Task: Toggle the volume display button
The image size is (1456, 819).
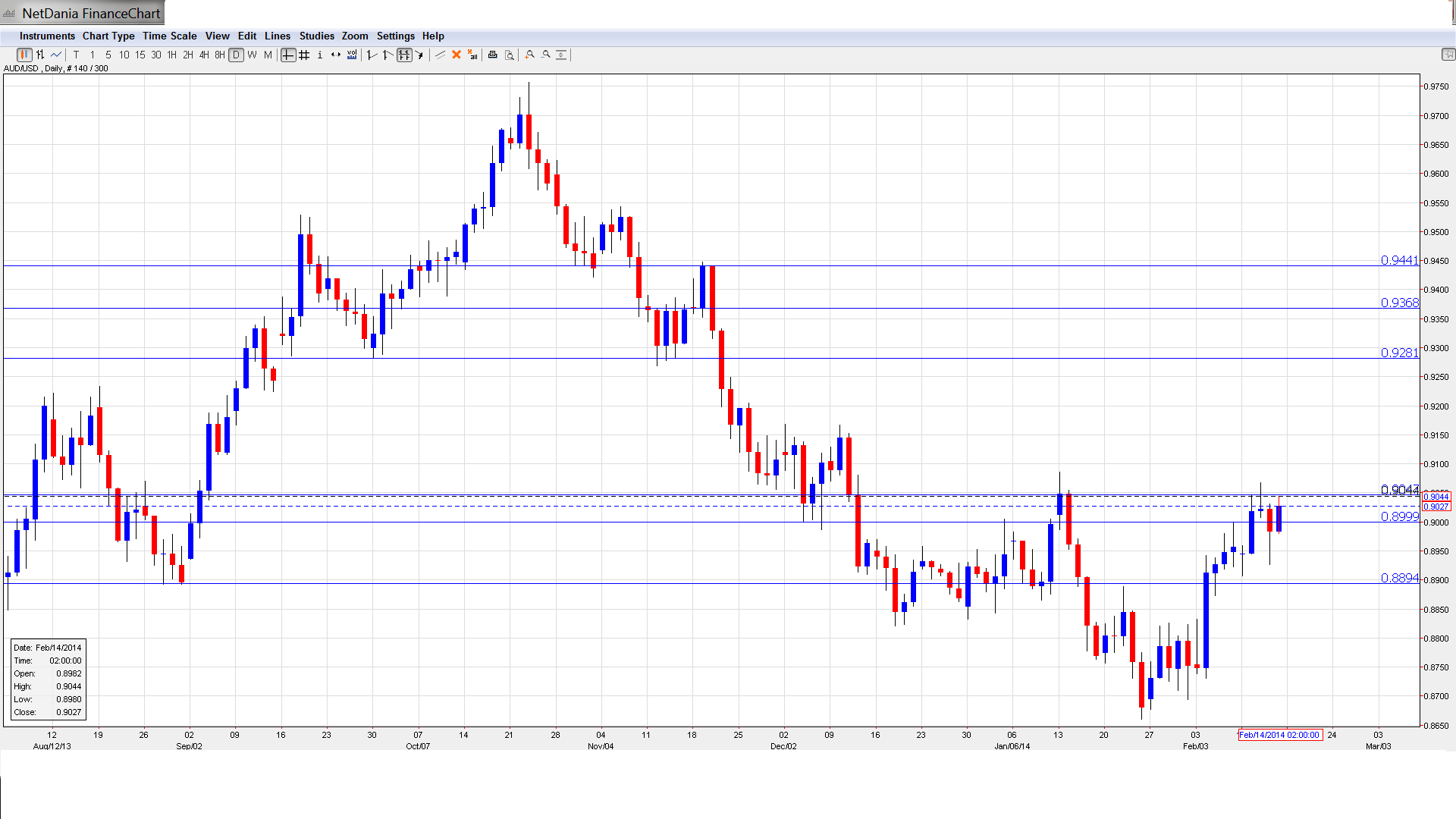Action: pos(352,55)
